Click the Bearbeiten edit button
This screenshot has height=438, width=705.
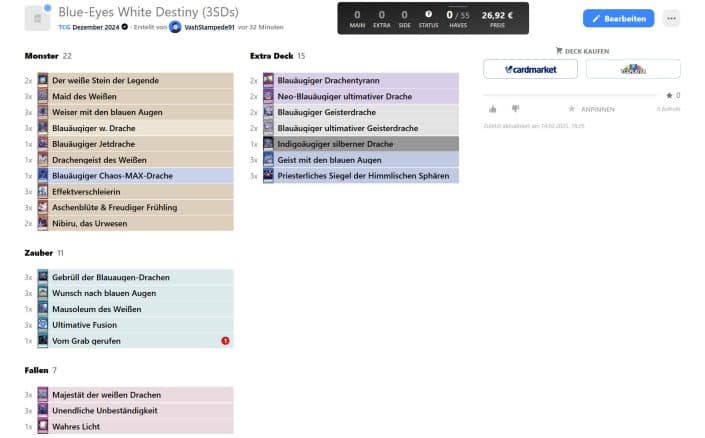(x=618, y=18)
